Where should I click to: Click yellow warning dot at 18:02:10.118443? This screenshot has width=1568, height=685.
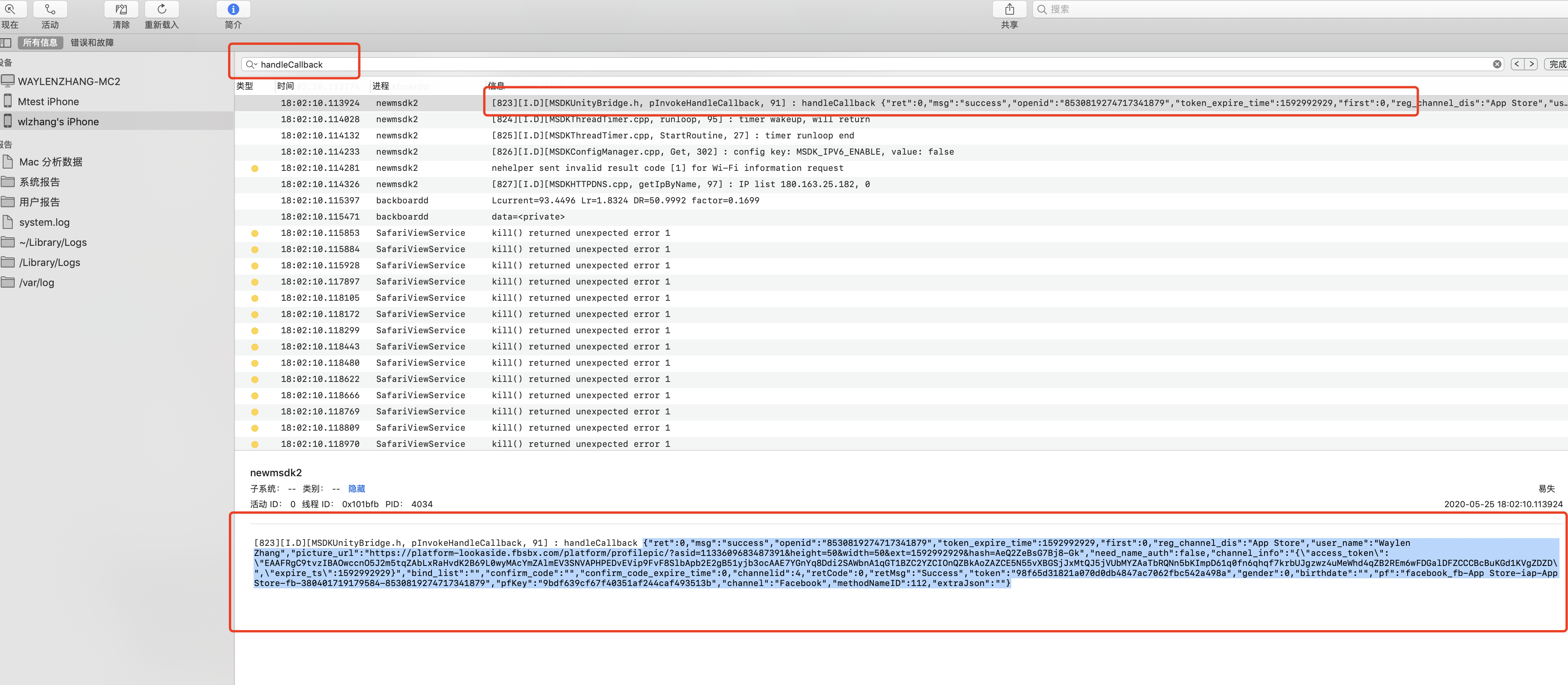pos(255,347)
